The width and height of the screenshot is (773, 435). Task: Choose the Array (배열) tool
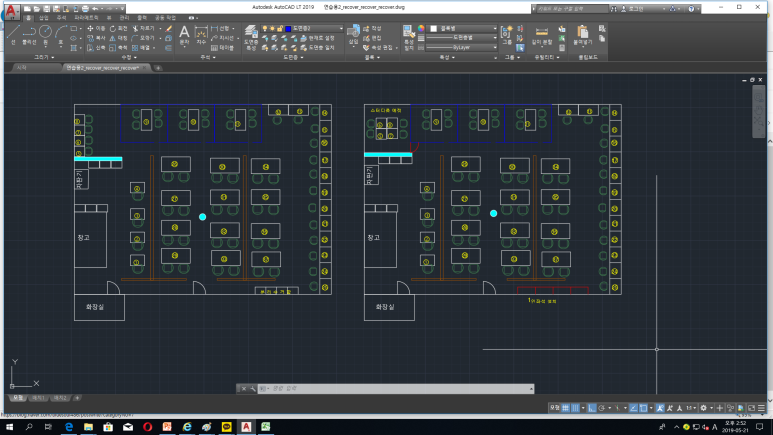141,48
